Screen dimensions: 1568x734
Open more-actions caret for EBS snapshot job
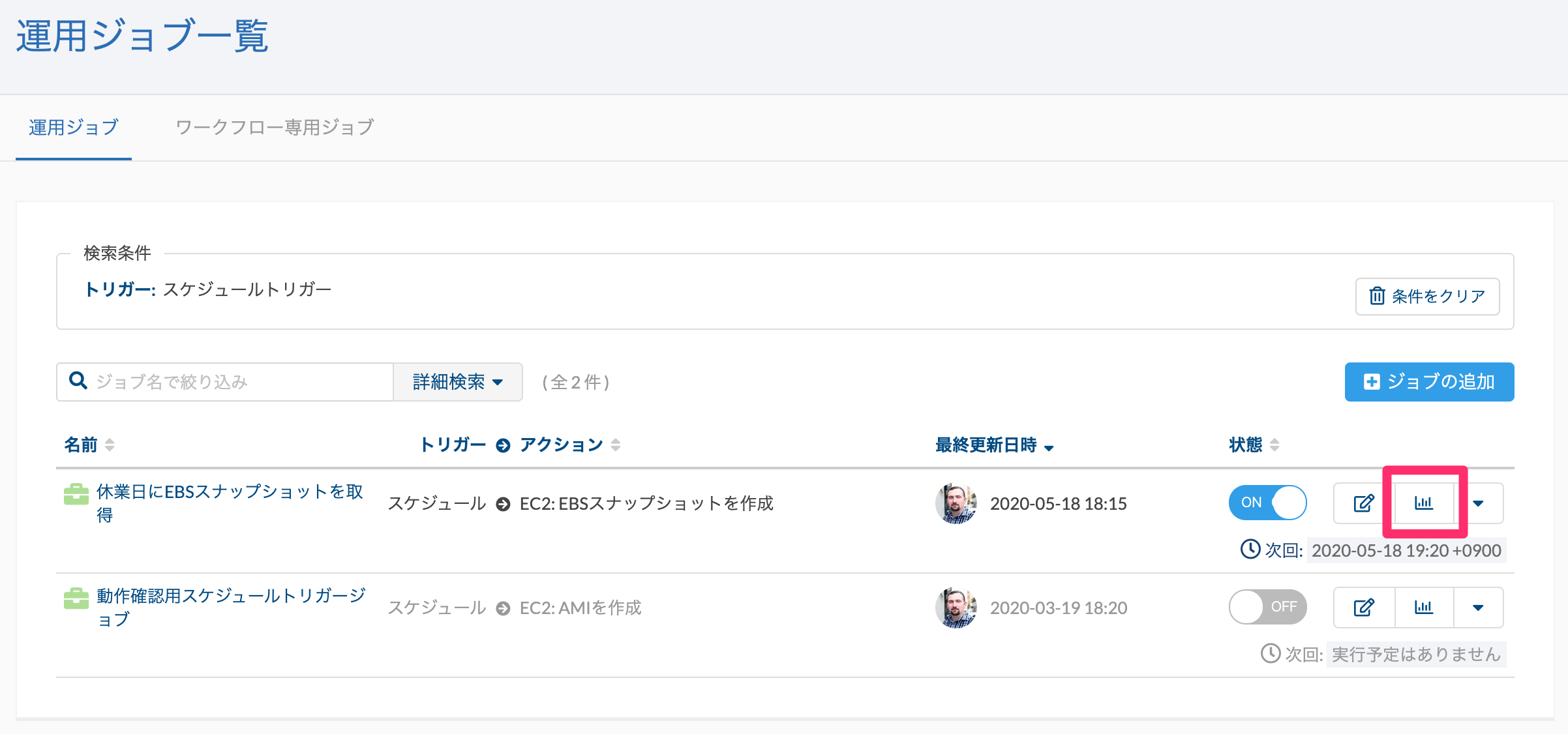pyautogui.click(x=1478, y=503)
